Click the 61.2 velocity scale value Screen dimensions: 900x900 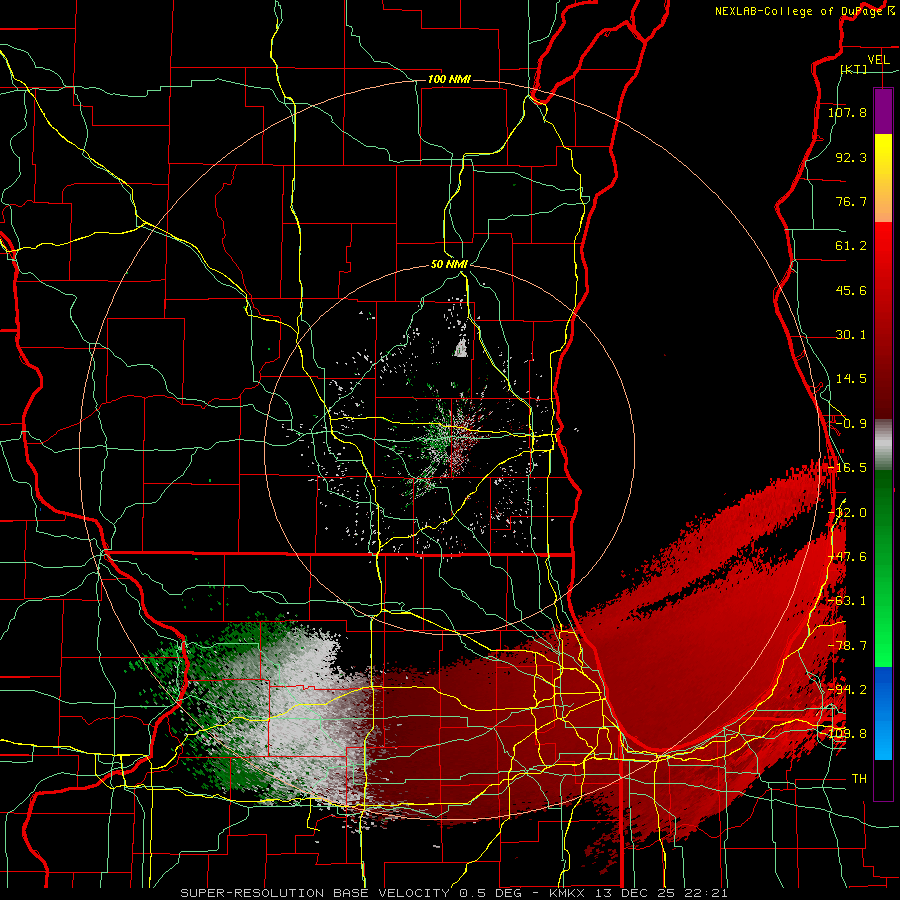click(851, 246)
